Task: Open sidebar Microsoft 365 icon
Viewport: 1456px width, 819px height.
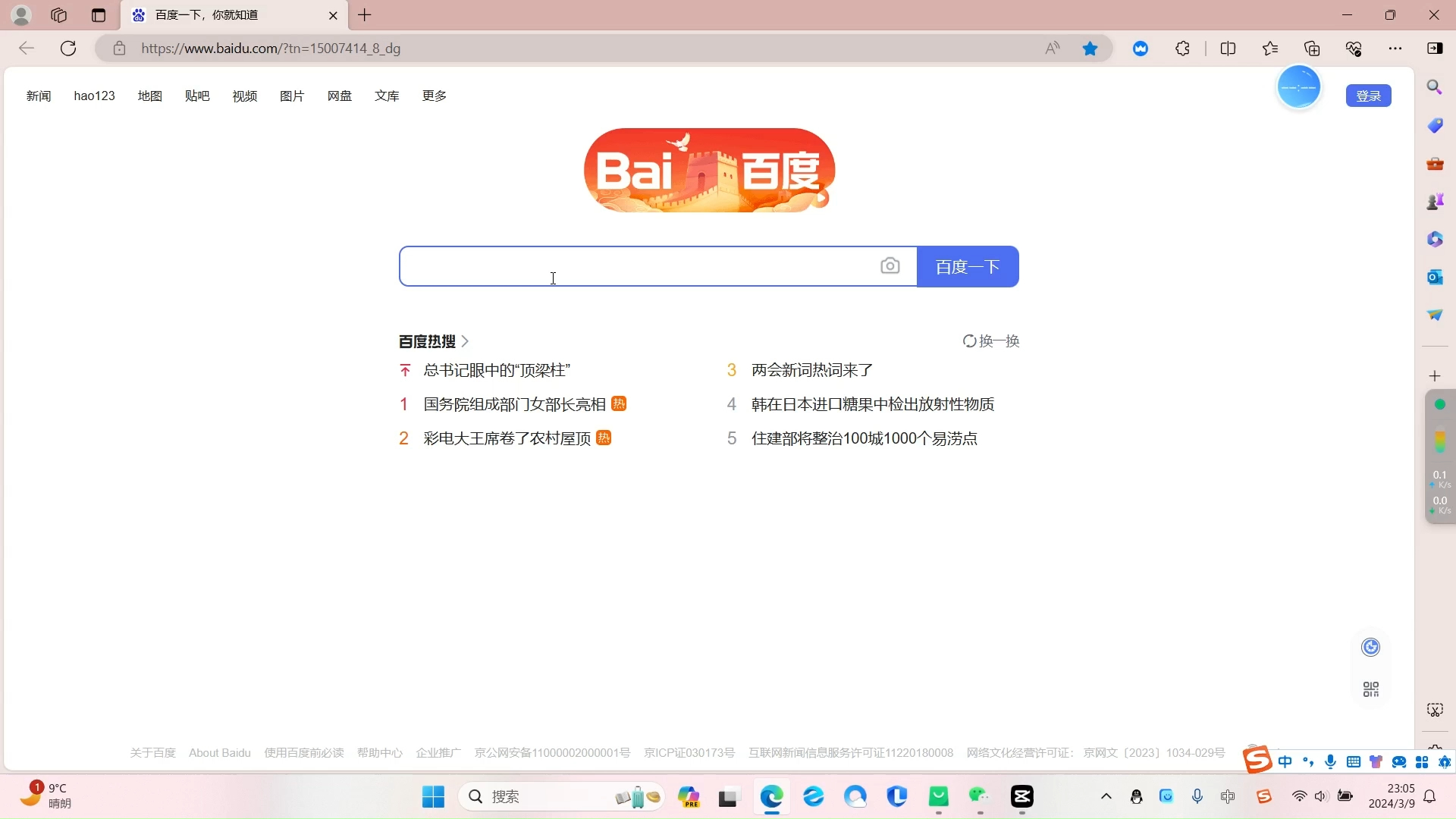Action: click(1435, 239)
